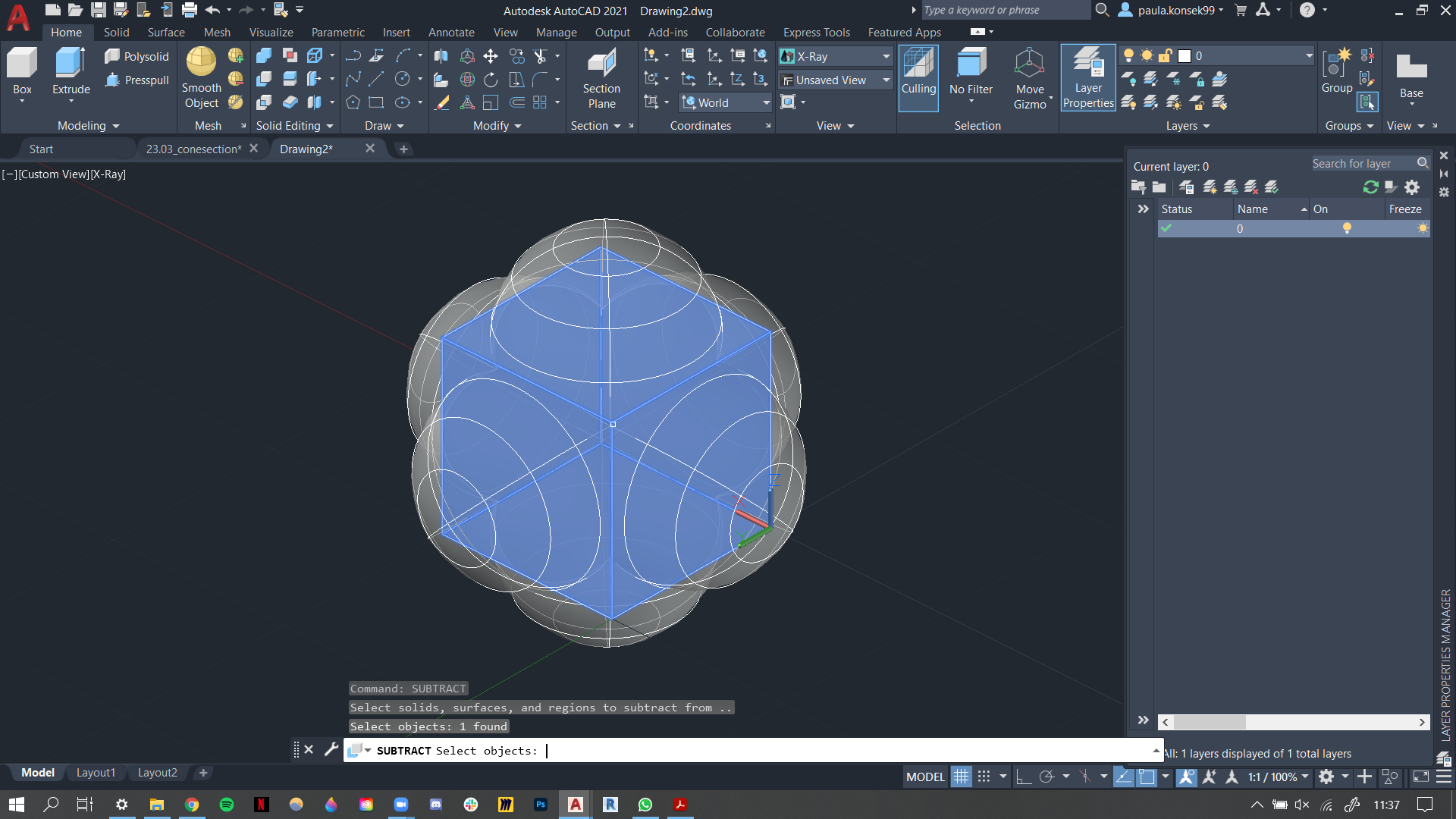Click the Solid ribbon tab
The width and height of the screenshot is (1456, 819).
[x=115, y=32]
